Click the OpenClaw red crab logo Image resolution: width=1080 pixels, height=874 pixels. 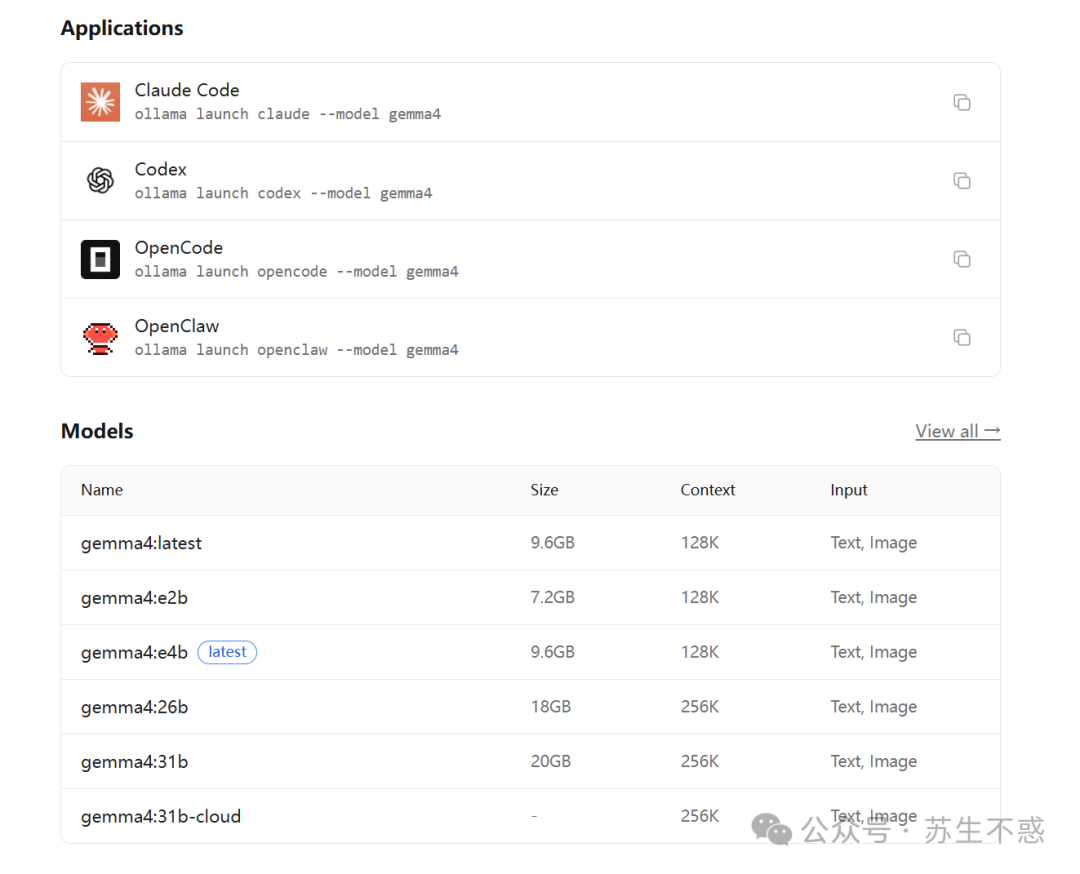tap(101, 338)
